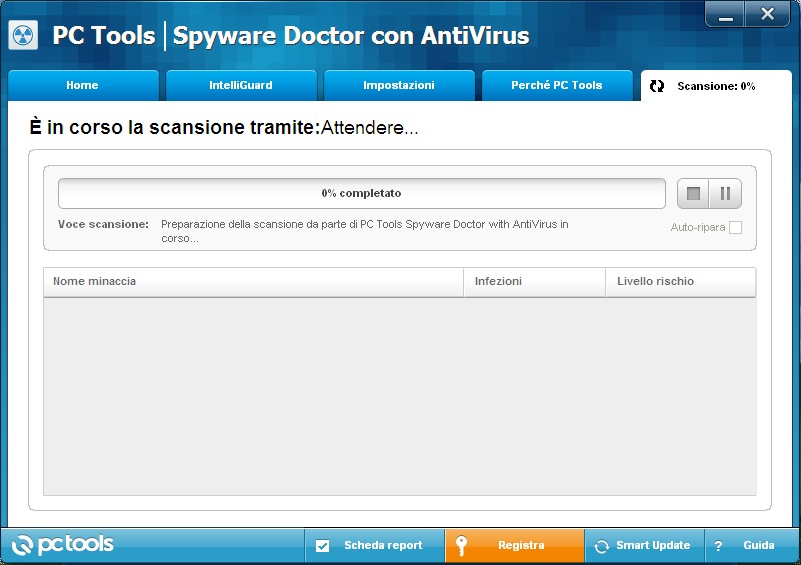
Task: Enable the Auto-ripara checkbox
Action: [x=735, y=228]
